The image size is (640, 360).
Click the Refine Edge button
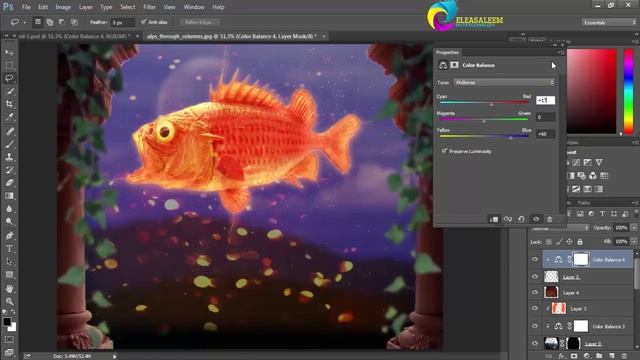click(x=200, y=22)
